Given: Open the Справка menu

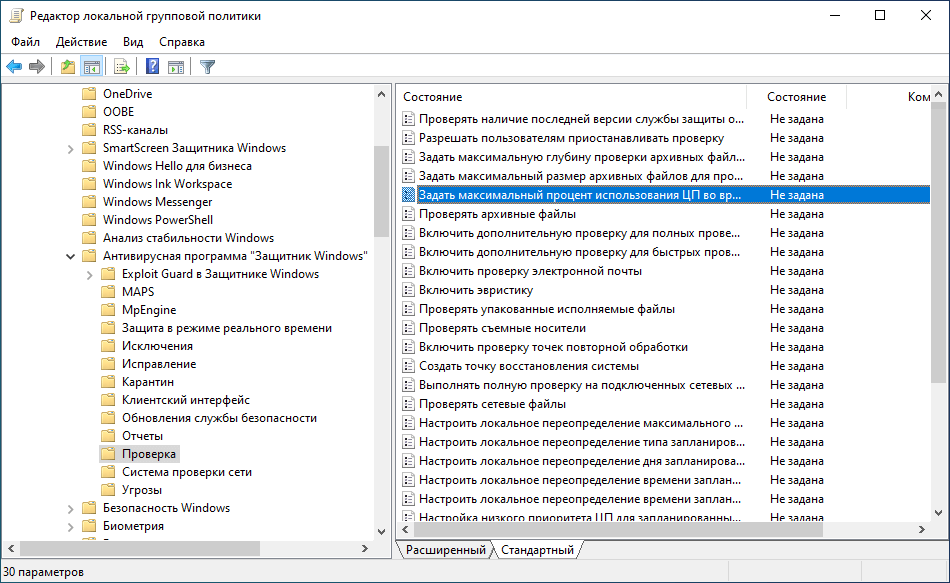Looking at the screenshot, I should click(182, 42).
